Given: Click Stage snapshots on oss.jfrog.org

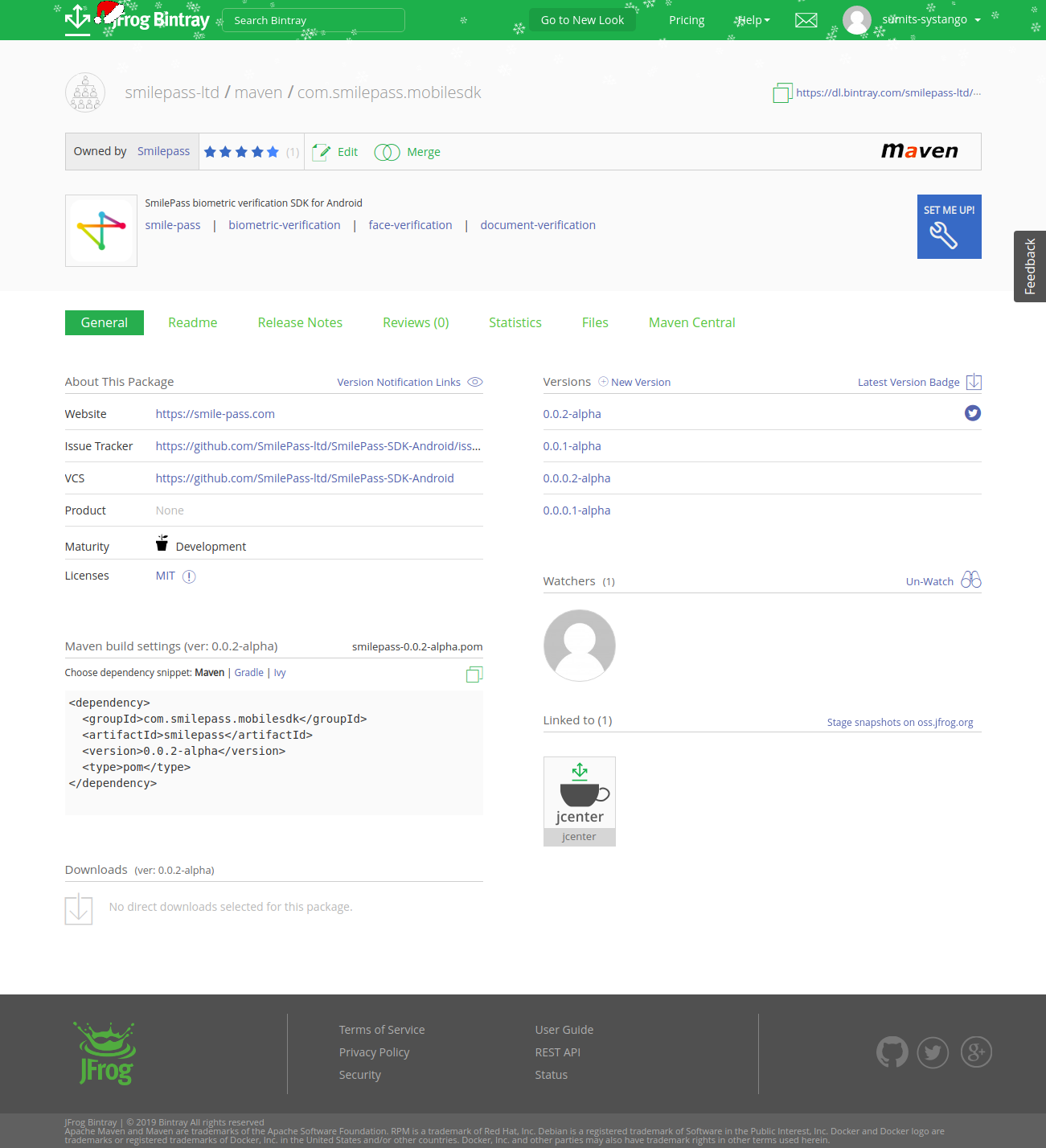Looking at the screenshot, I should [x=900, y=723].
